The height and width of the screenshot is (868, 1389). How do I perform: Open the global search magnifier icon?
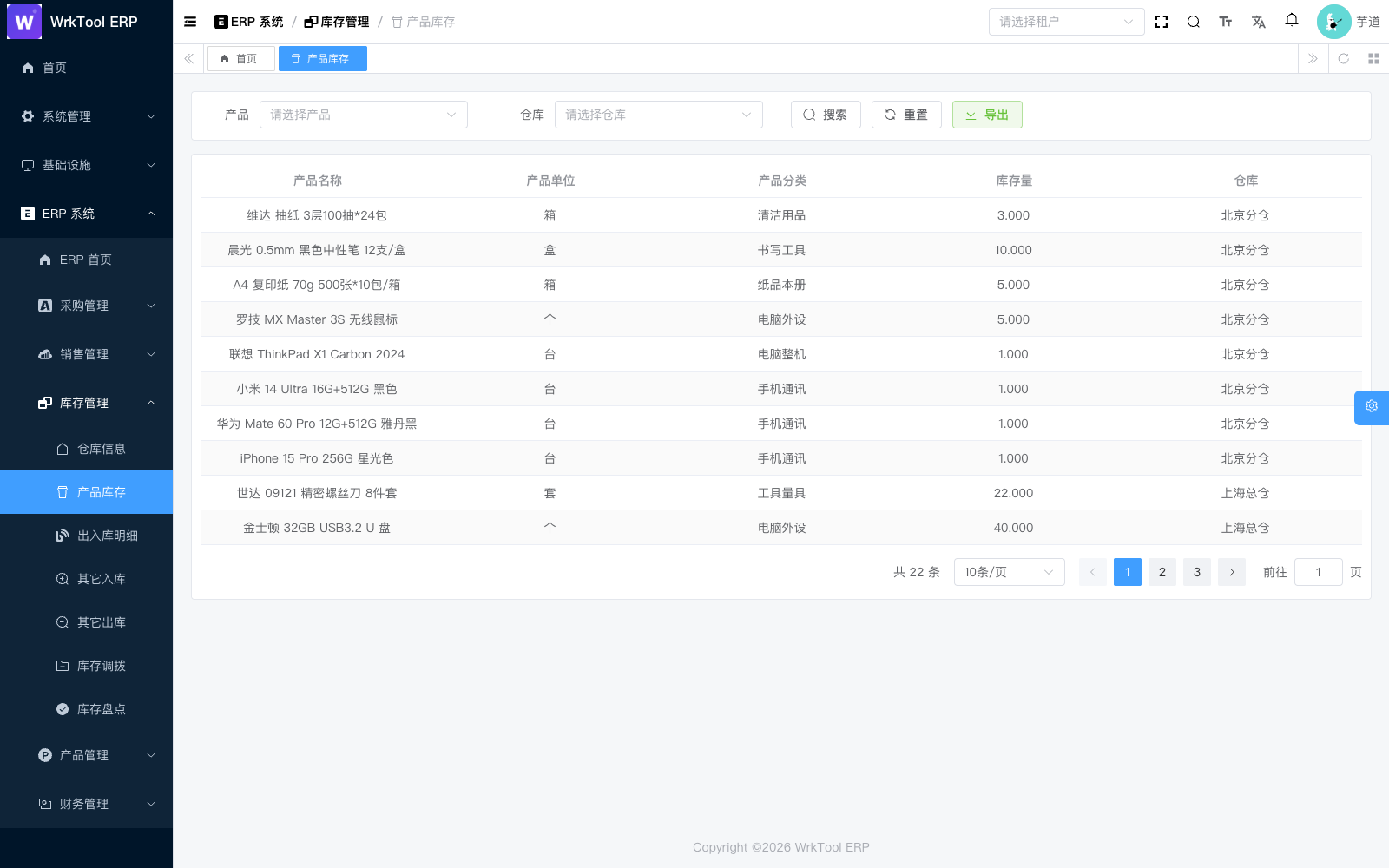1194,22
